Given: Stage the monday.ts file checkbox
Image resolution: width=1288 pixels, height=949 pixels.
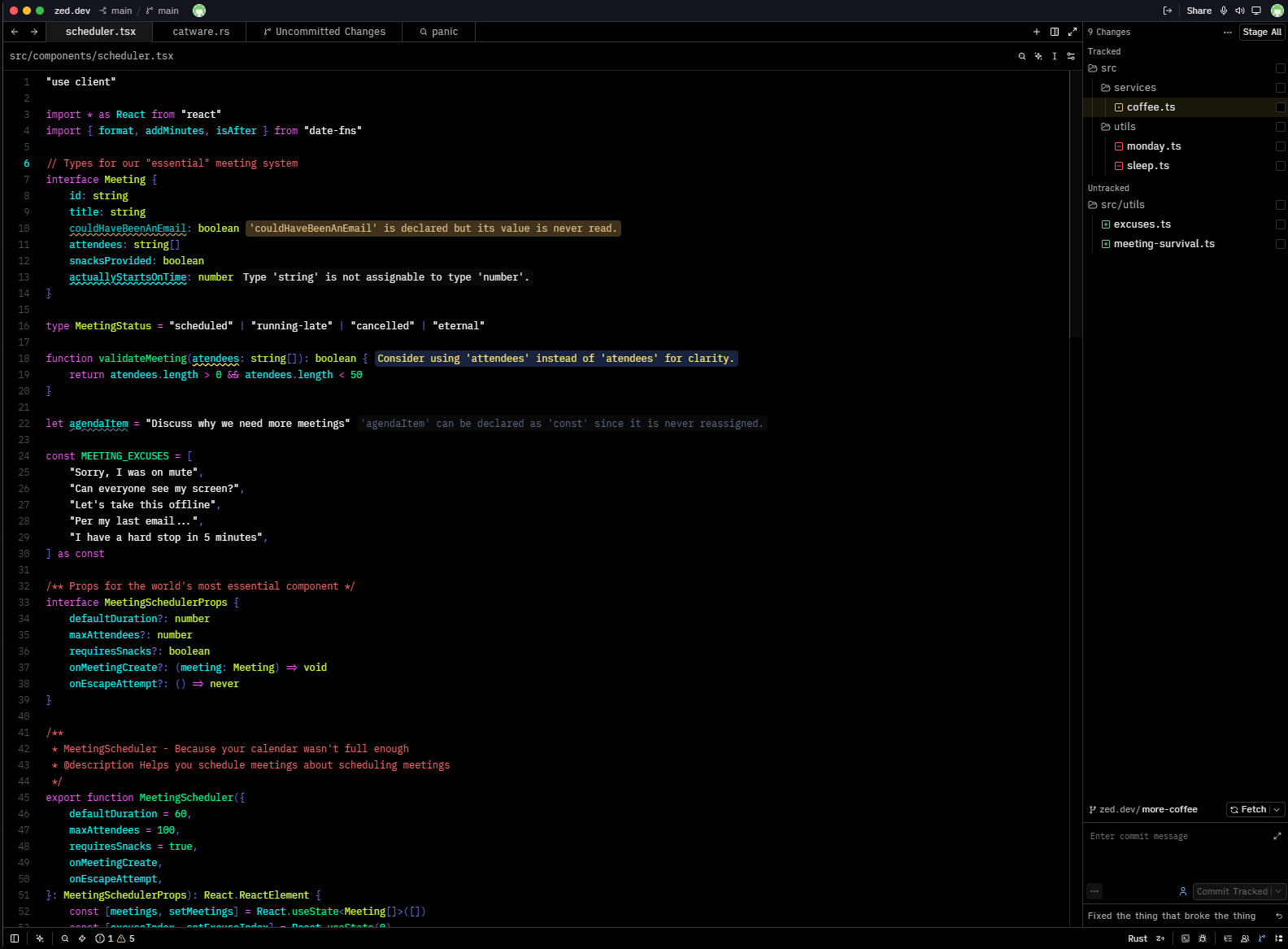Looking at the screenshot, I should click(1281, 146).
